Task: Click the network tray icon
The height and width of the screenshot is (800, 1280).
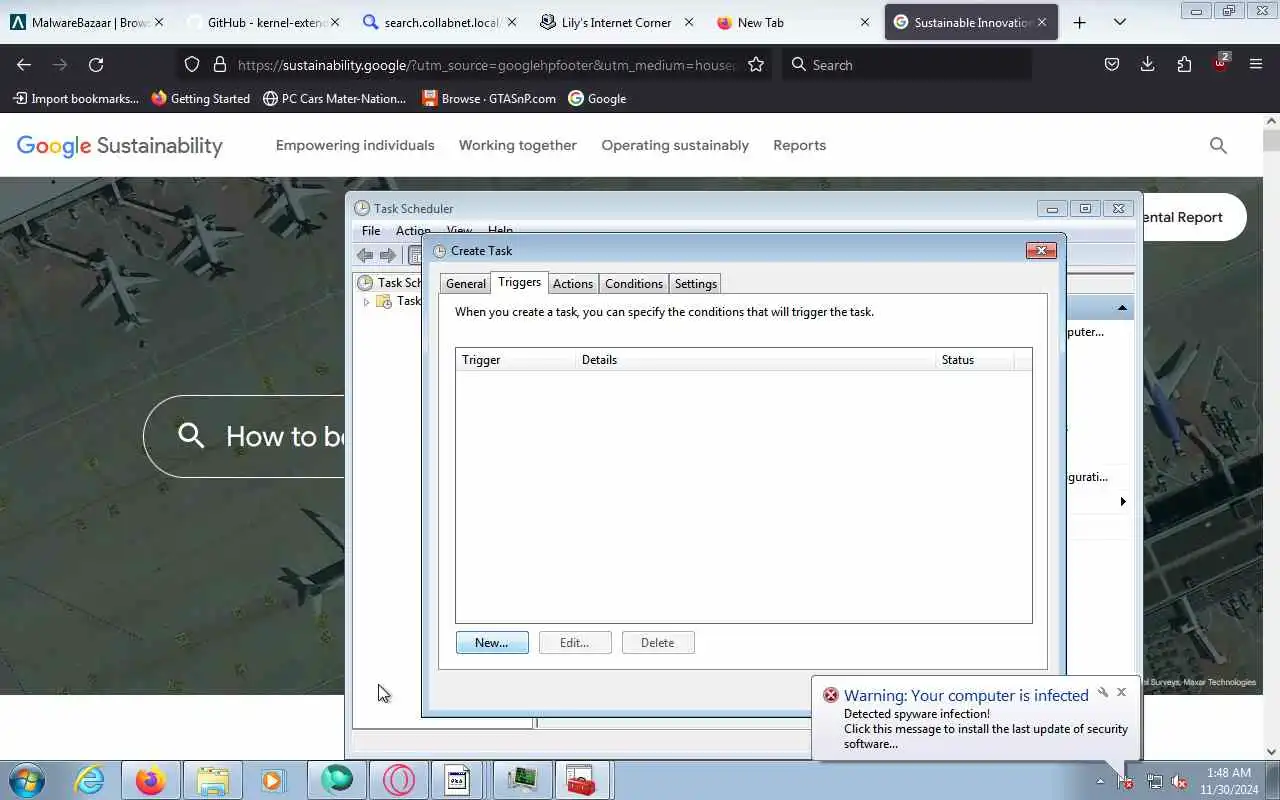Action: coord(1154,781)
